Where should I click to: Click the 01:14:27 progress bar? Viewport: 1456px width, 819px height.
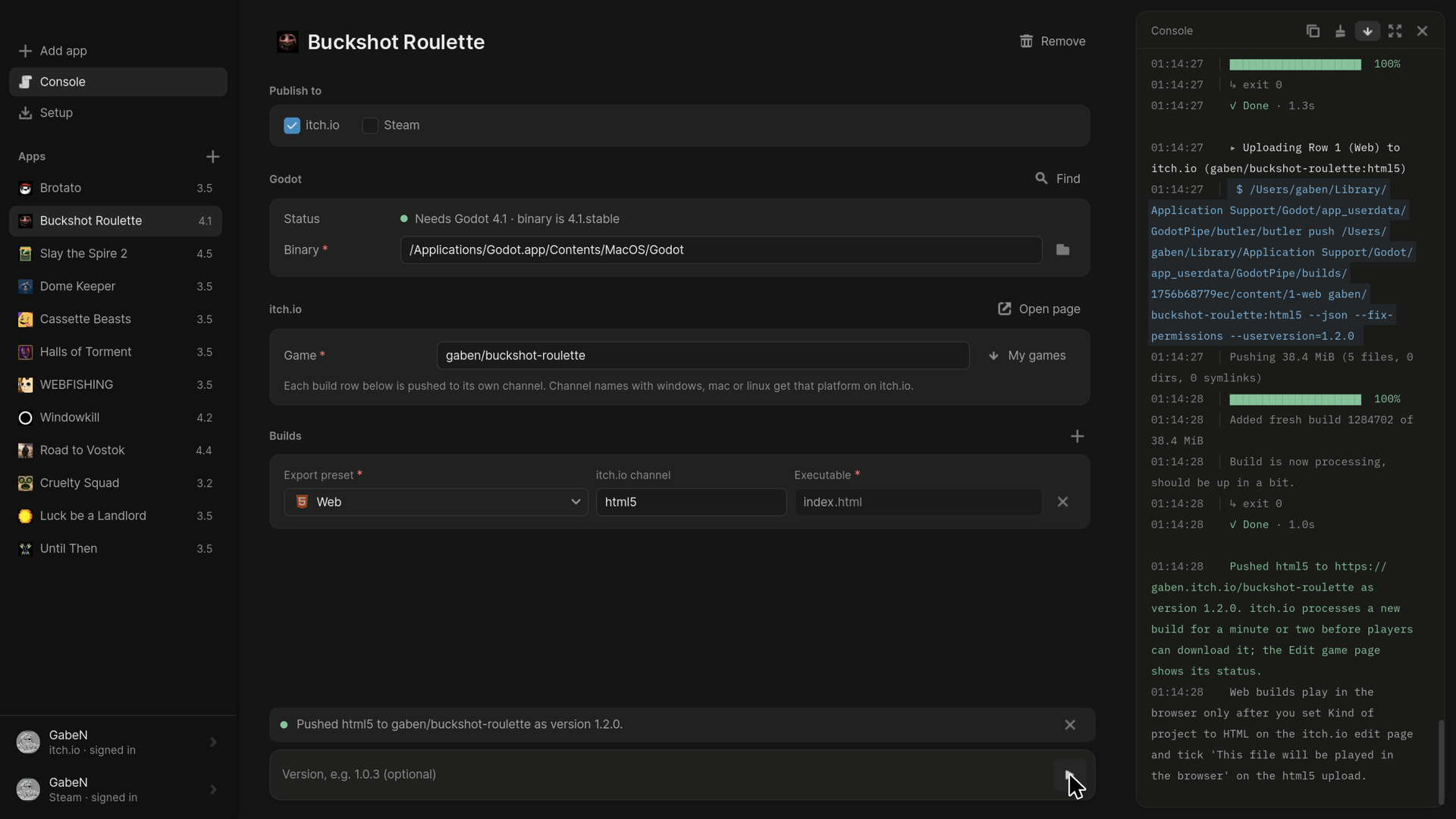pyautogui.click(x=1295, y=64)
